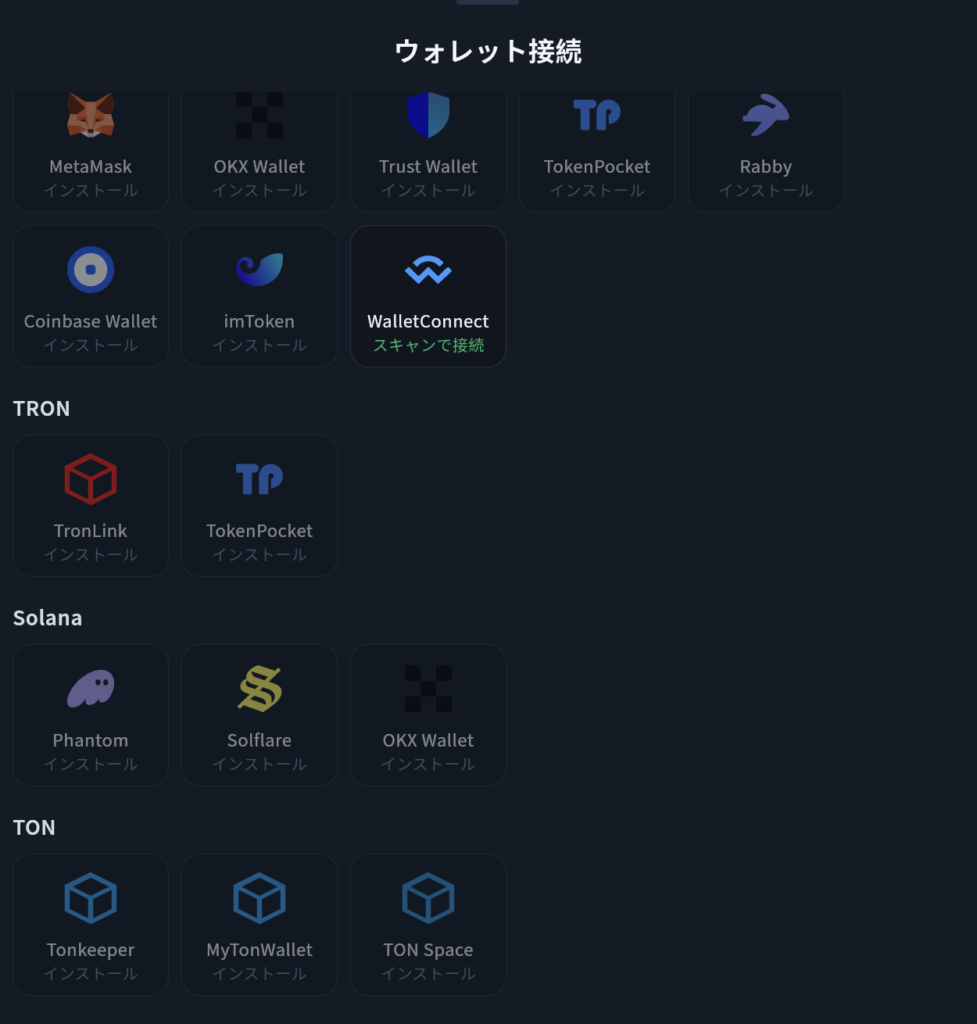Select the Rabby wallet label
Screen dimensions: 977x1024
pyautogui.click(x=765, y=167)
